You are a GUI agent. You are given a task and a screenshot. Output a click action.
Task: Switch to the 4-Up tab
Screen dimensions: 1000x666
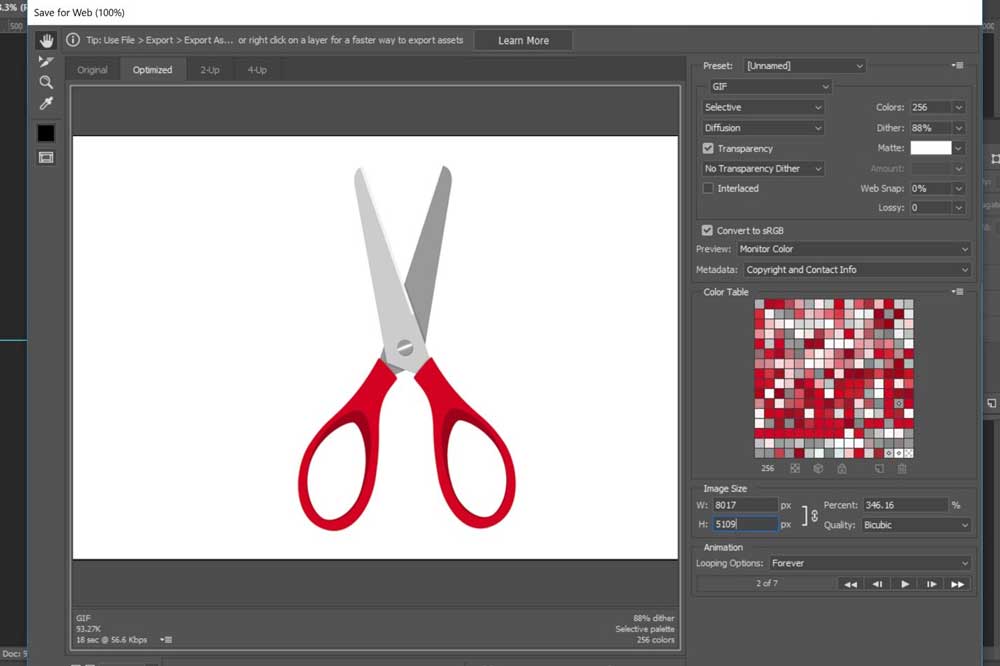(x=257, y=70)
